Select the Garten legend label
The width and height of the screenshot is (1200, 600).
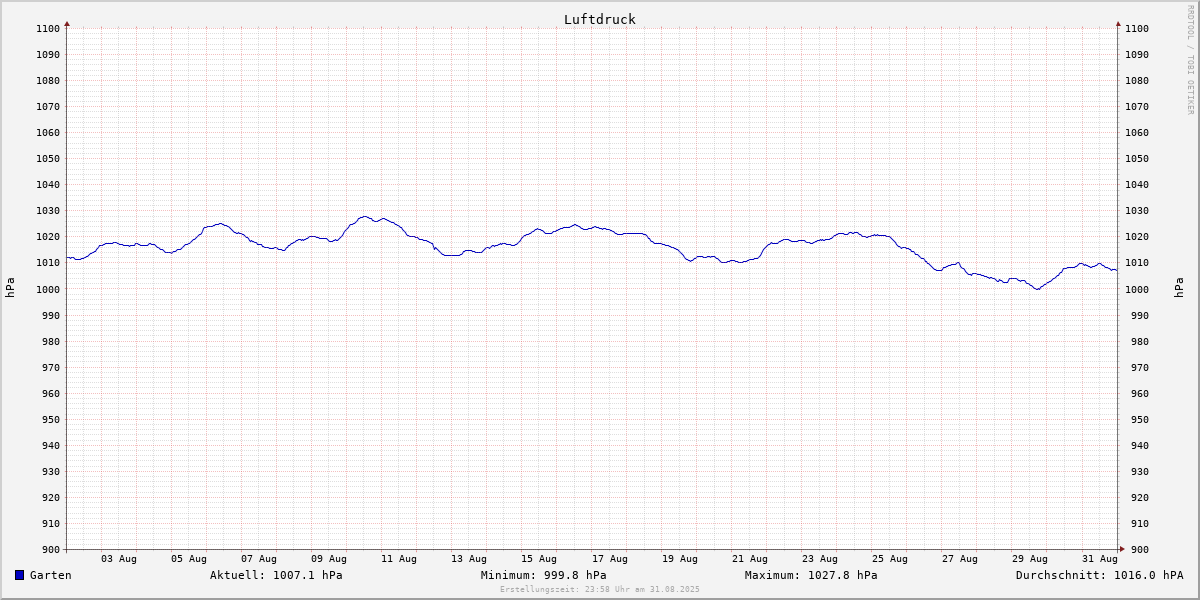tap(50, 575)
